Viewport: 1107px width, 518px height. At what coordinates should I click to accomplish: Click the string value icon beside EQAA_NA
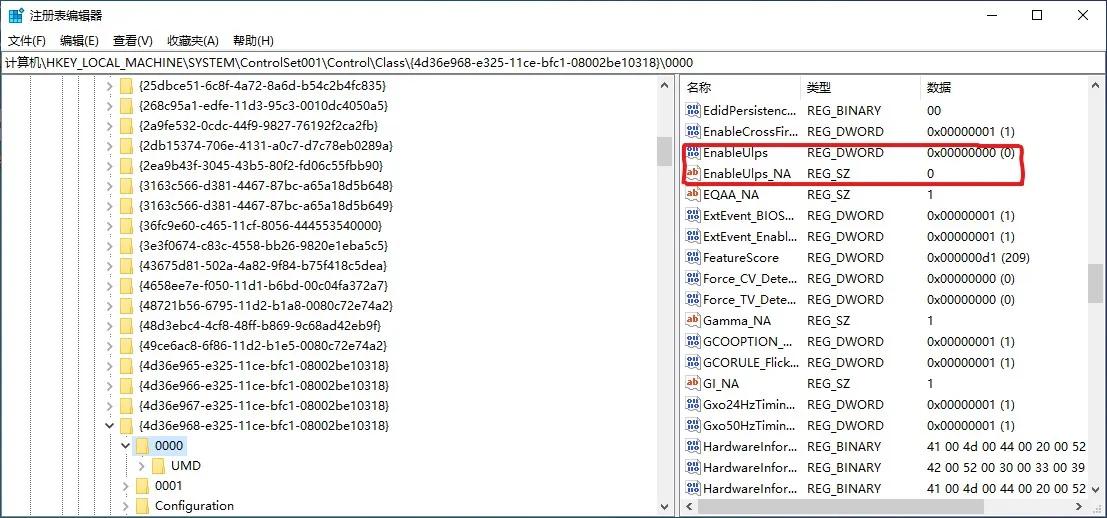tap(692, 195)
